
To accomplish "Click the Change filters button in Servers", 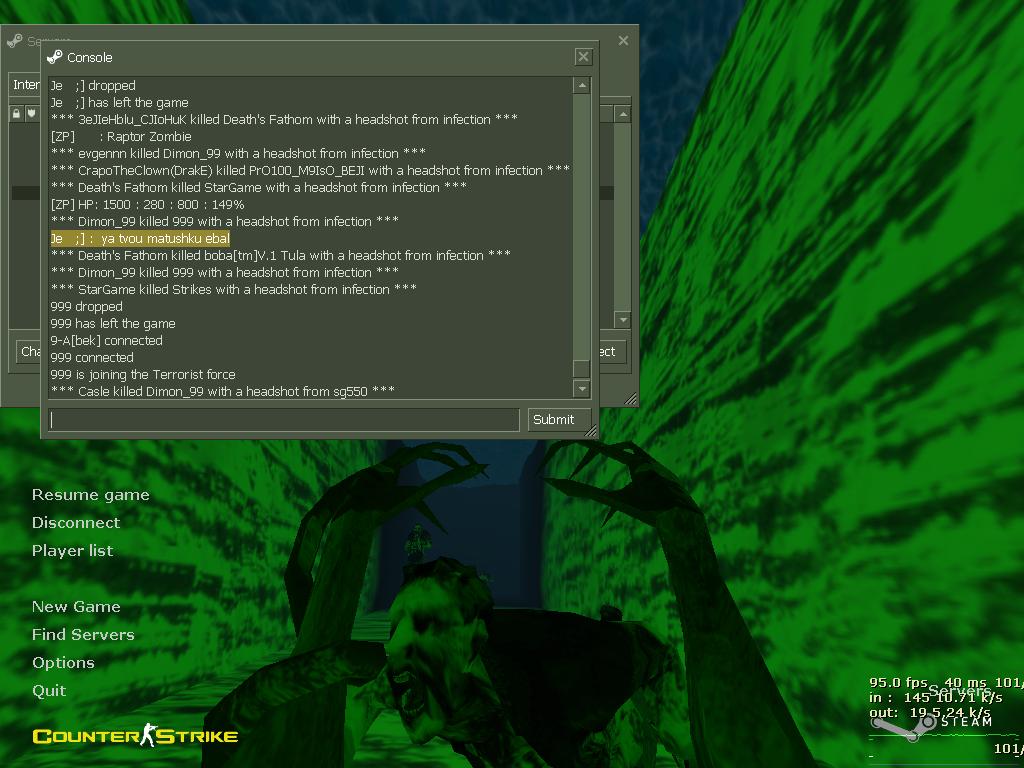I will (x=29, y=351).
